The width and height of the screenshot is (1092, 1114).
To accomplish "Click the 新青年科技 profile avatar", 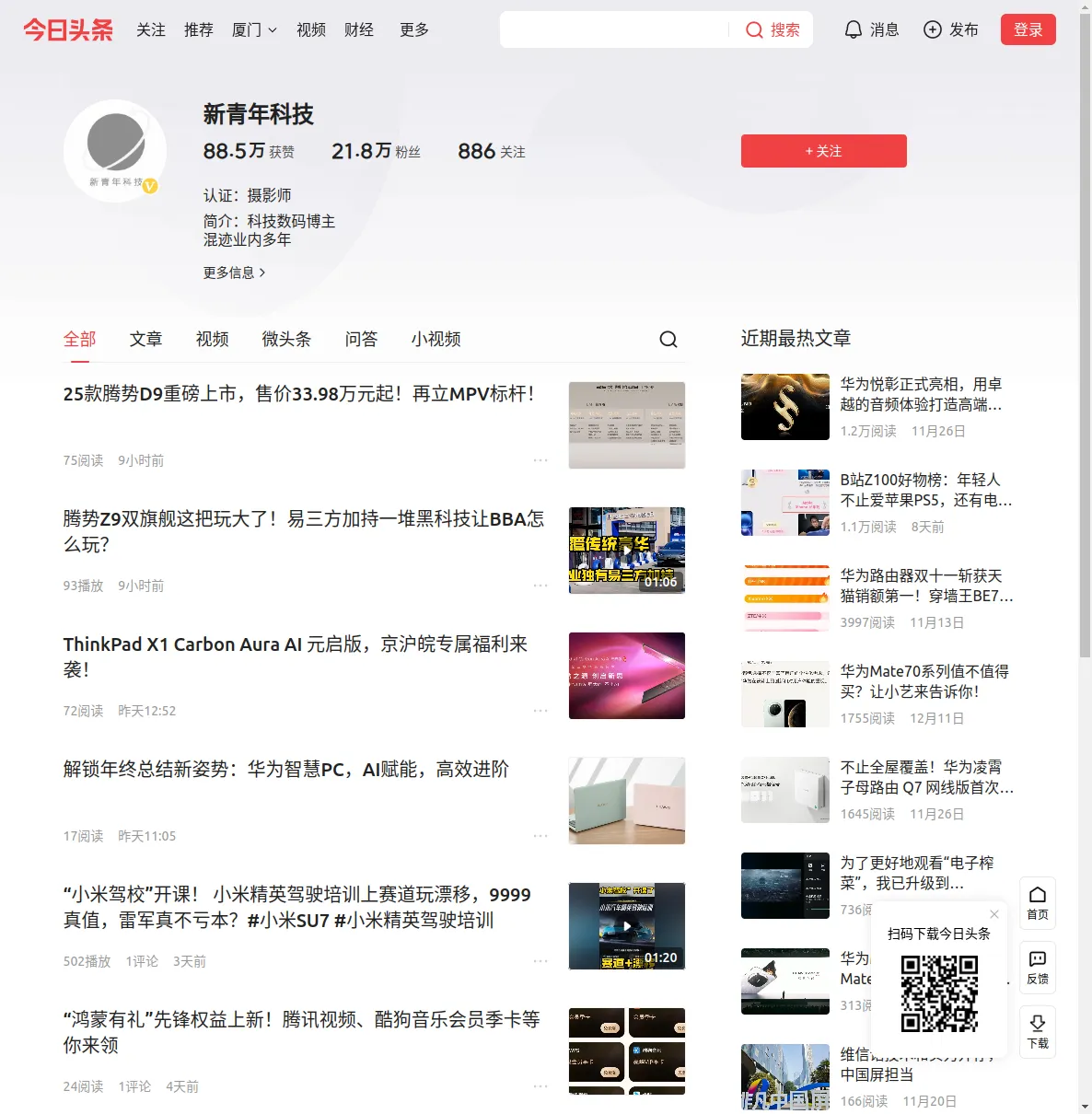I will tap(115, 150).
